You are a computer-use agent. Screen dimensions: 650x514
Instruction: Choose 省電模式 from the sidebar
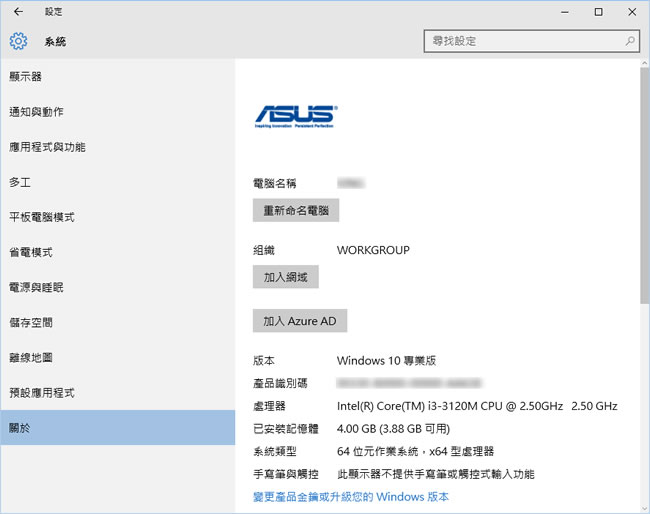coord(118,252)
